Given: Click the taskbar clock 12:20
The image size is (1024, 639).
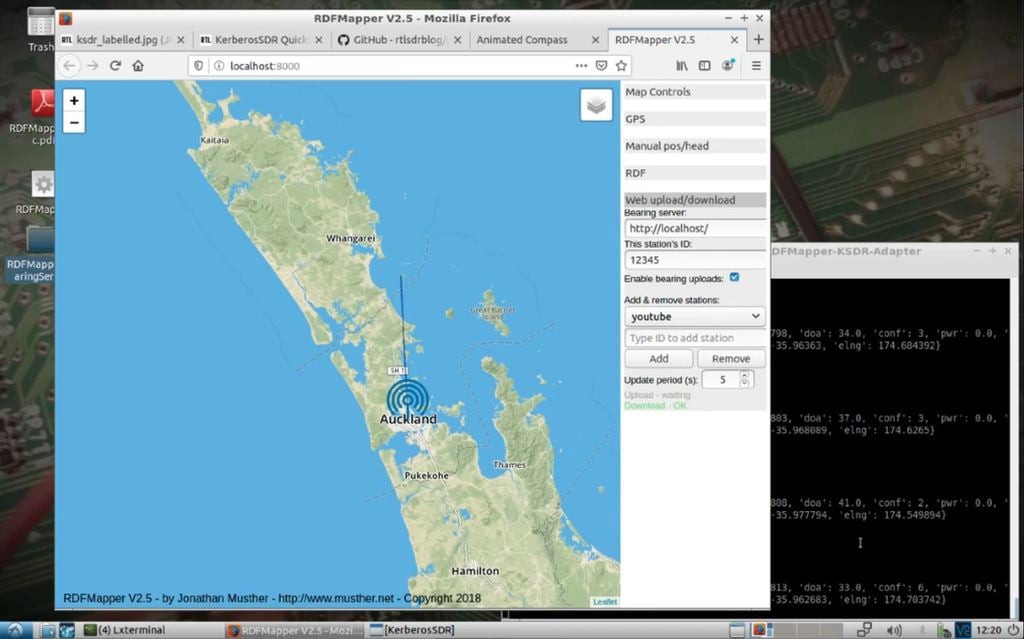Looking at the screenshot, I should 988,630.
